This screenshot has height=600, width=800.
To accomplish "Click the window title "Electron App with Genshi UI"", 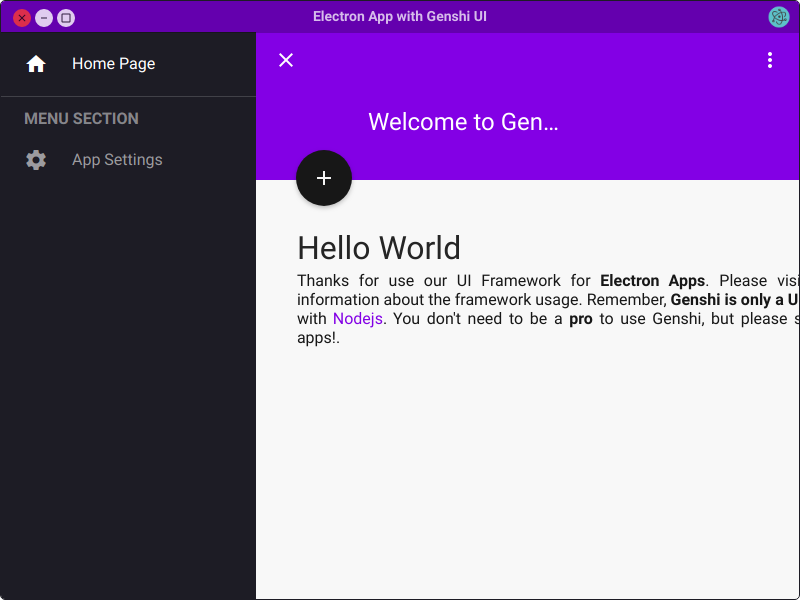I will (400, 16).
